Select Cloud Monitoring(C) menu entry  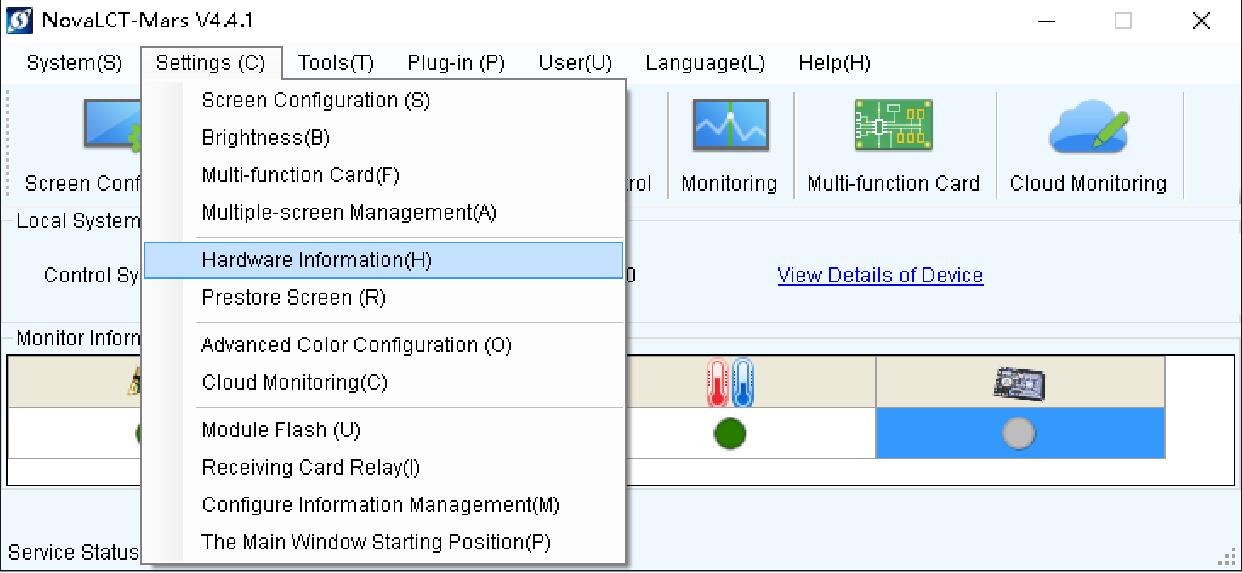(384, 382)
